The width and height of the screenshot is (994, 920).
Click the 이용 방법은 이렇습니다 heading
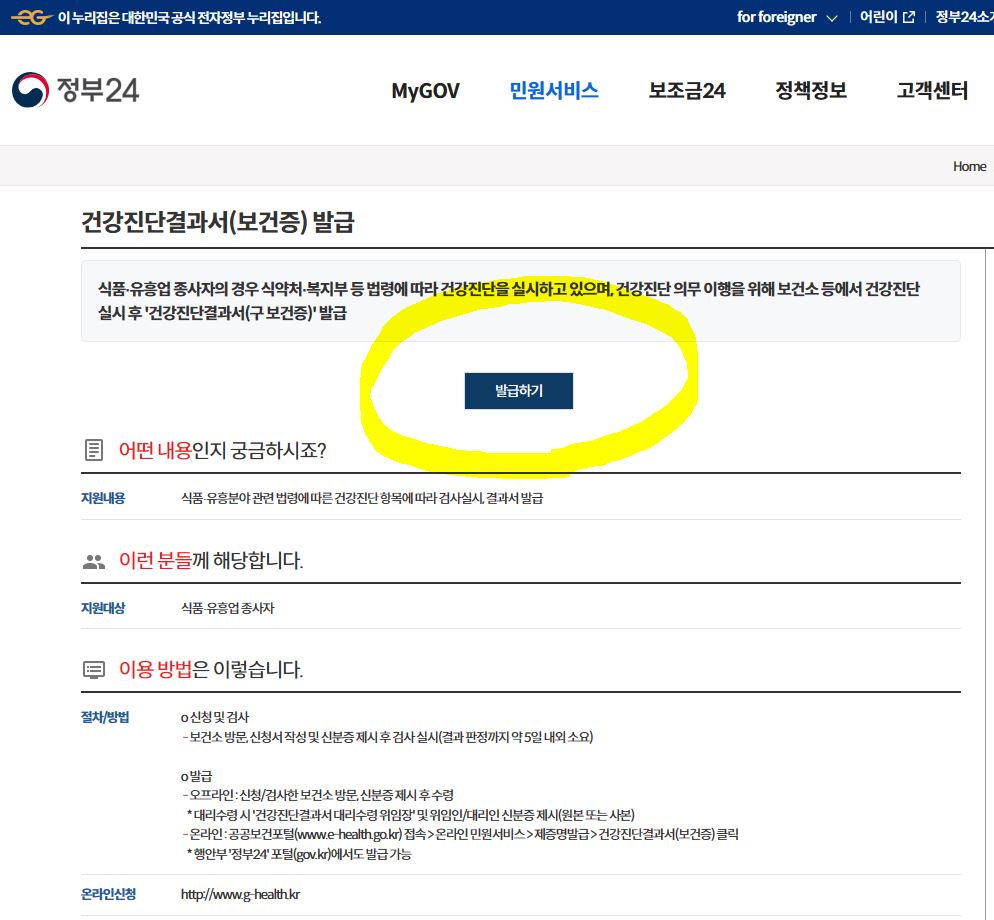click(x=211, y=670)
